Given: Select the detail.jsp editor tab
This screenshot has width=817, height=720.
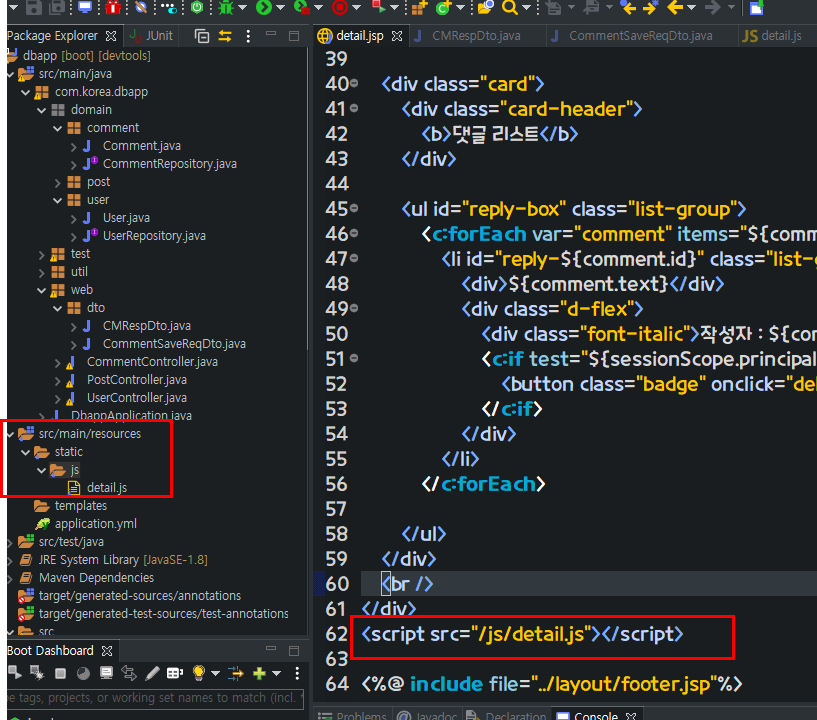Looking at the screenshot, I should coord(360,35).
